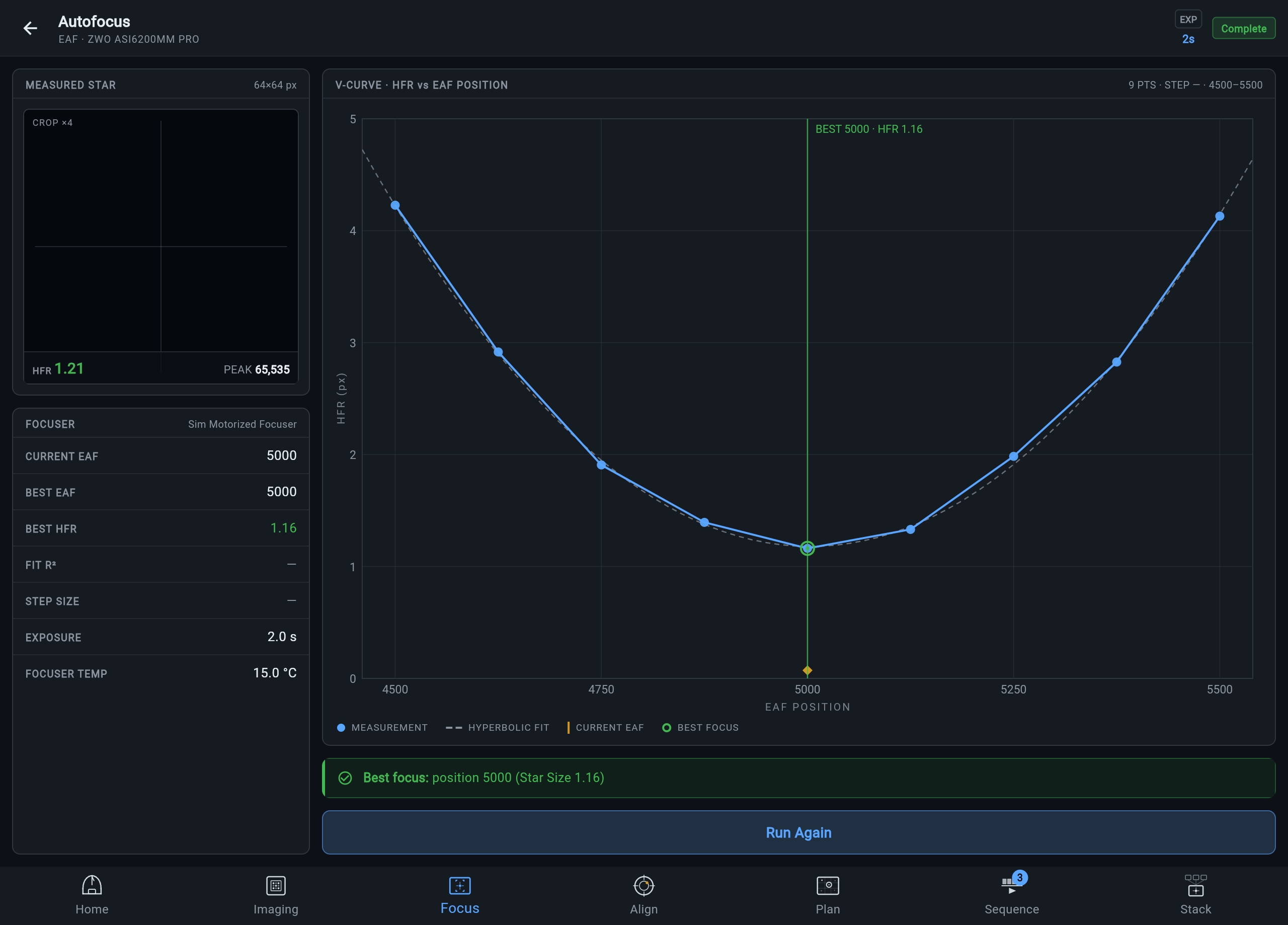Open the Plan tab icon
The image size is (1288, 925).
coord(828,885)
